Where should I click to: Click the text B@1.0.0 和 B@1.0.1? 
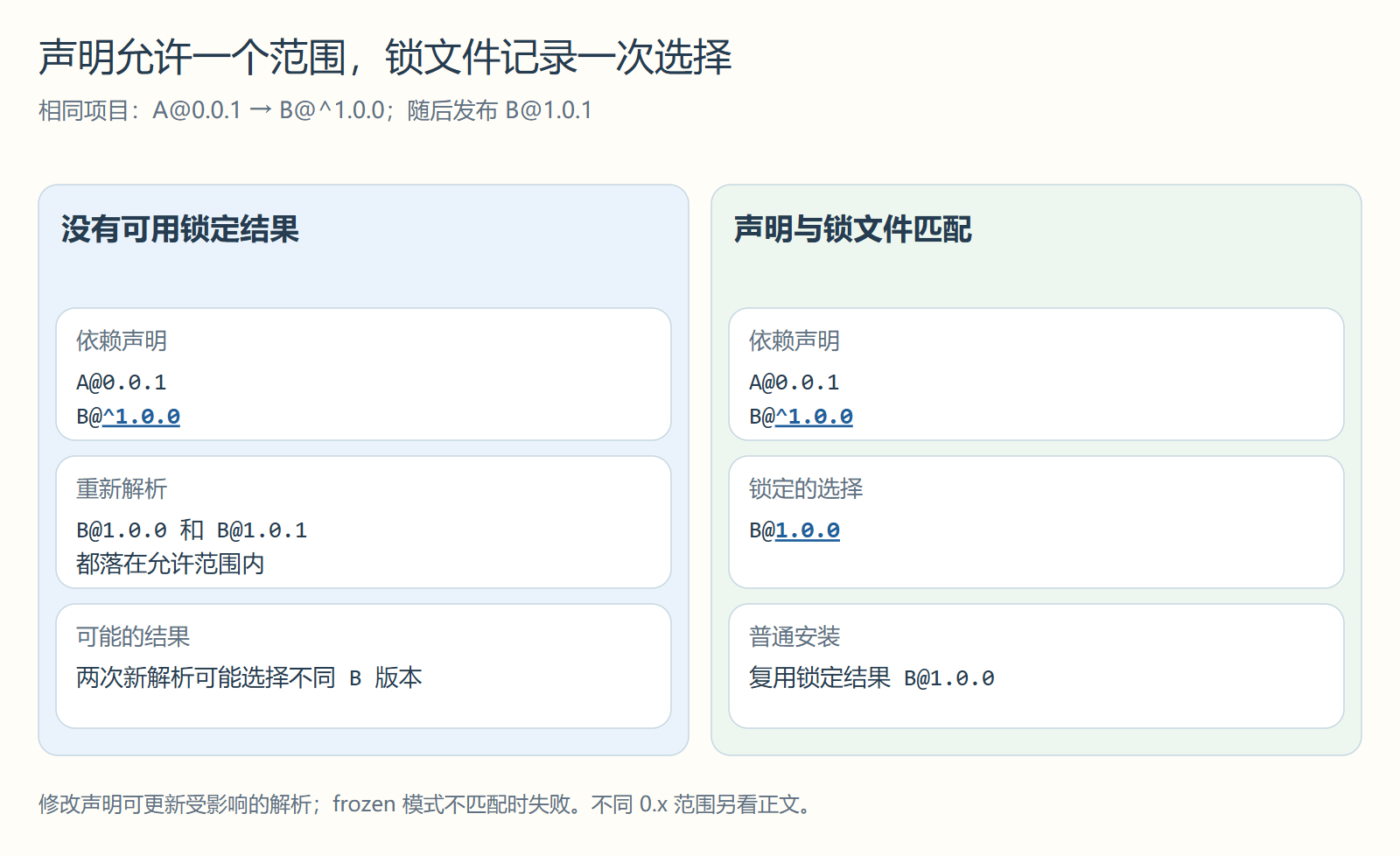pos(192,530)
